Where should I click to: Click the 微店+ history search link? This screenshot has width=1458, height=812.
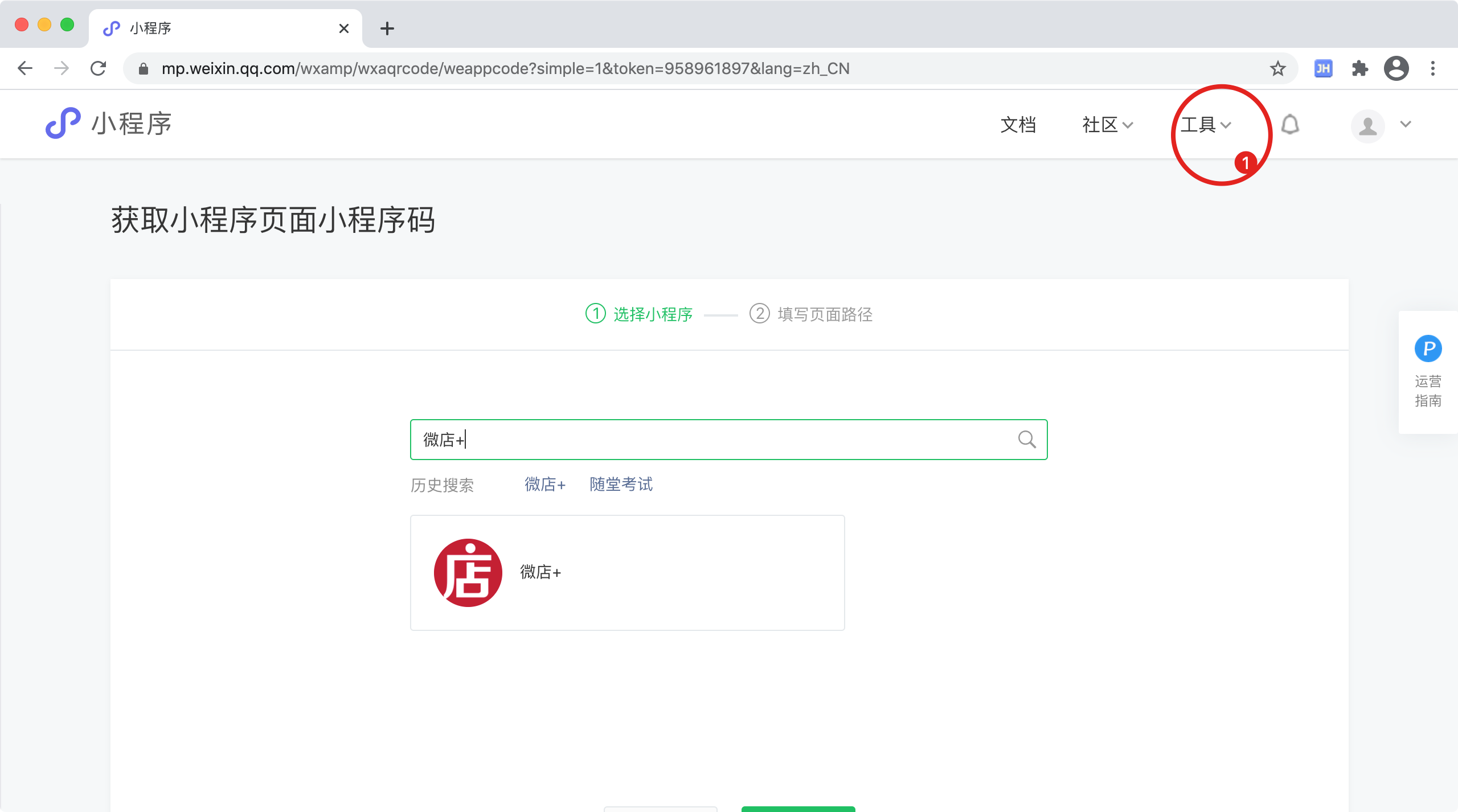[x=544, y=485]
